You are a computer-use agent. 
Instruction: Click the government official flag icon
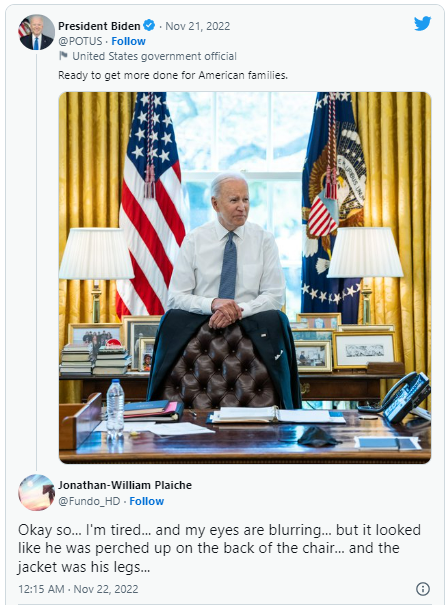click(63, 56)
